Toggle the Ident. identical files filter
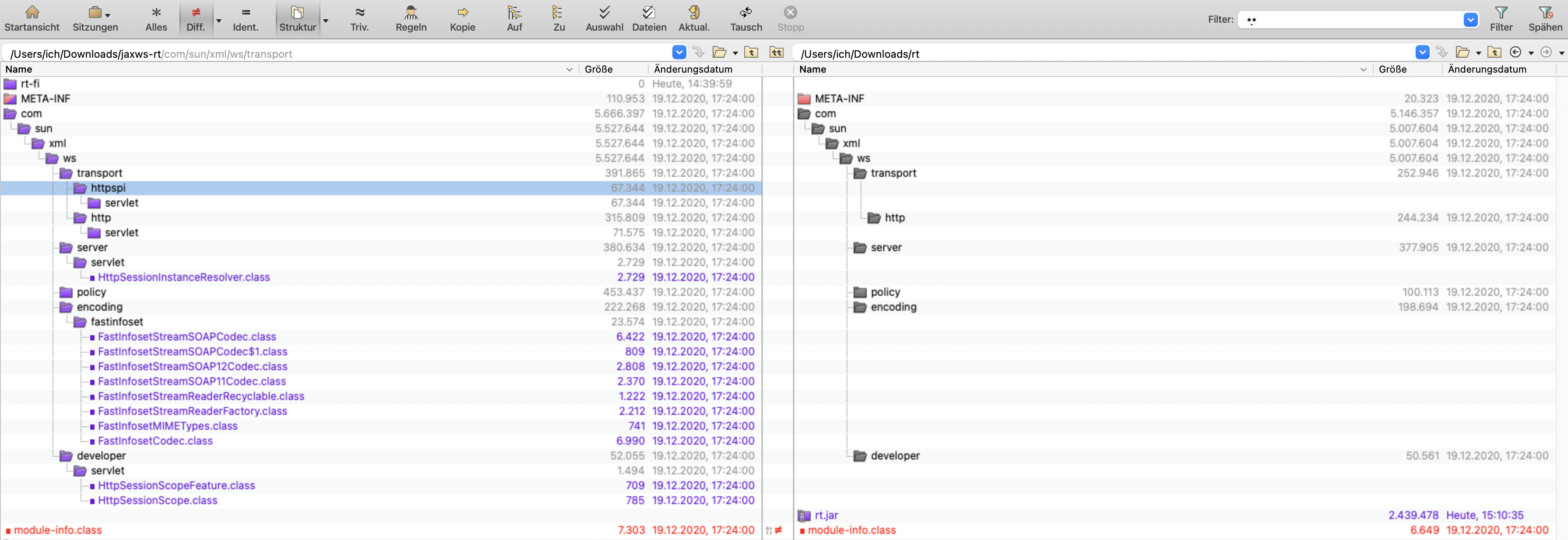Image resolution: width=1568 pixels, height=540 pixels. tap(245, 18)
